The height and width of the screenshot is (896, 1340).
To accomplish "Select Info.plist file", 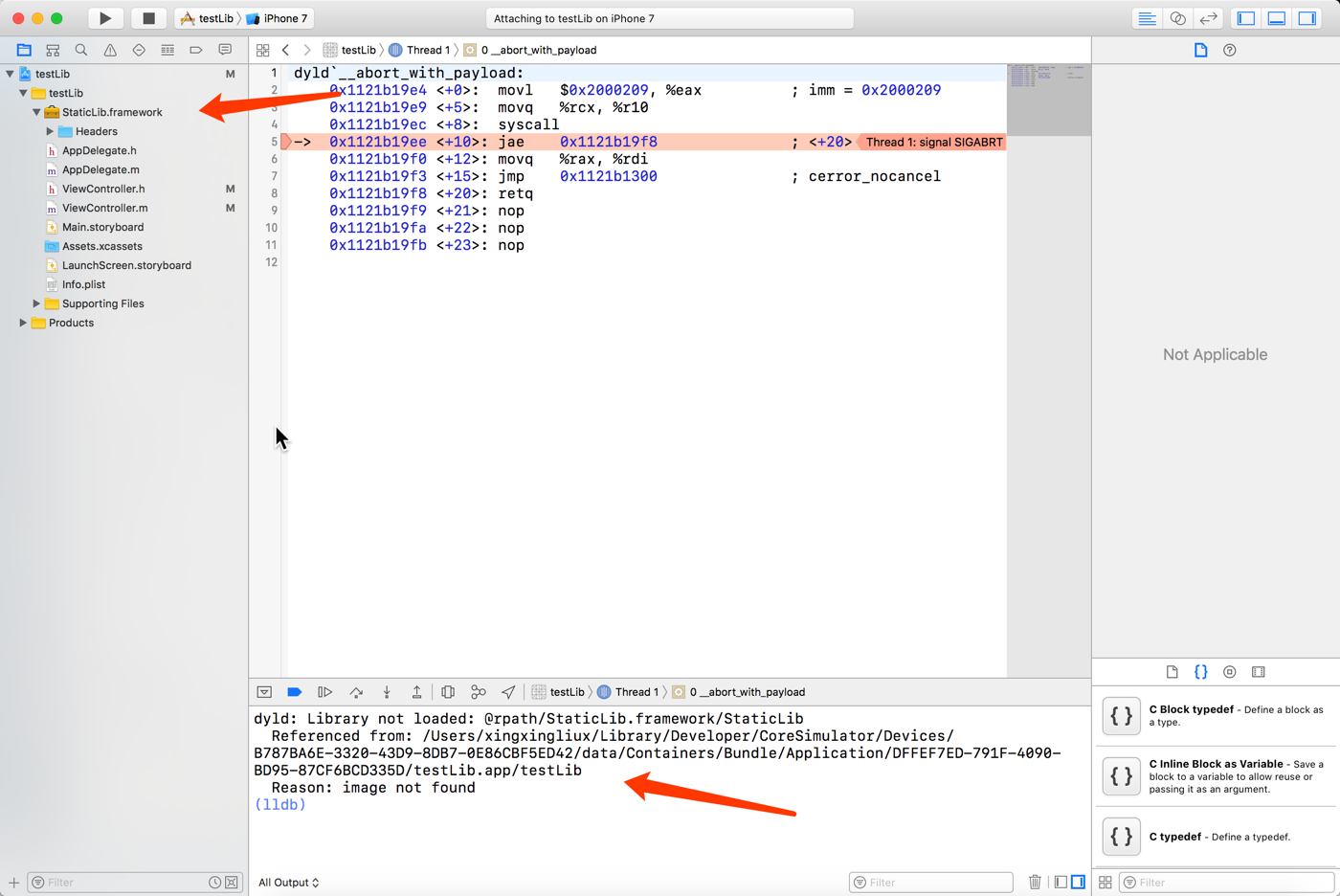I will (83, 284).
